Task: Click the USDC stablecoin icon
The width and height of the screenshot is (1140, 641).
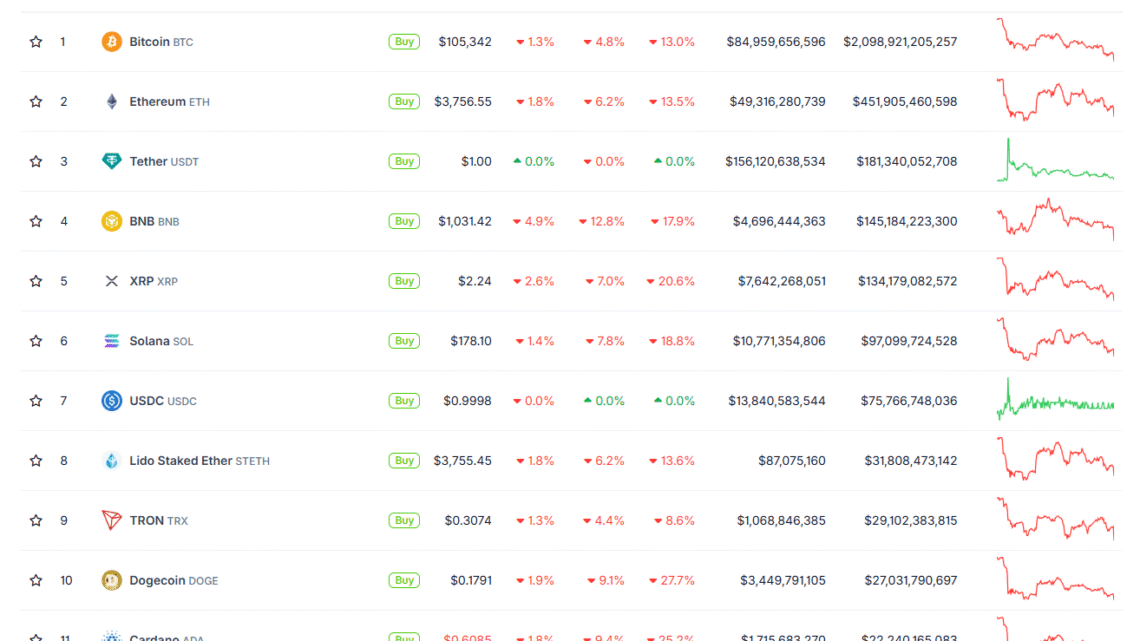Action: click(x=110, y=401)
